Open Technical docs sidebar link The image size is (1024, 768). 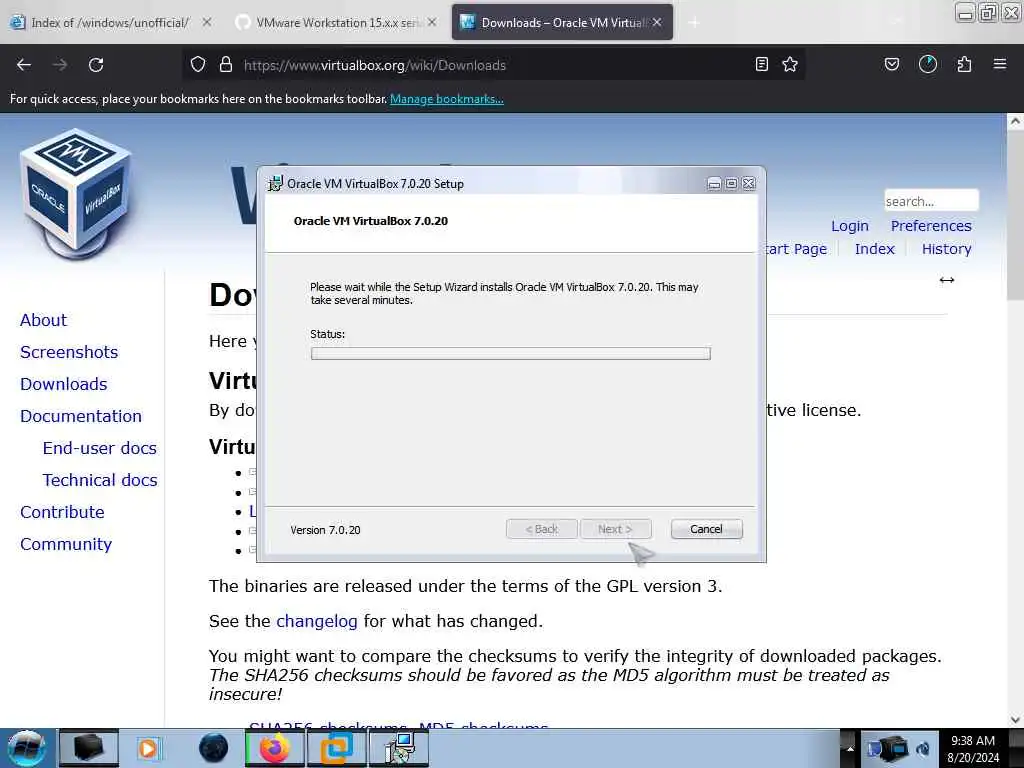coord(100,480)
